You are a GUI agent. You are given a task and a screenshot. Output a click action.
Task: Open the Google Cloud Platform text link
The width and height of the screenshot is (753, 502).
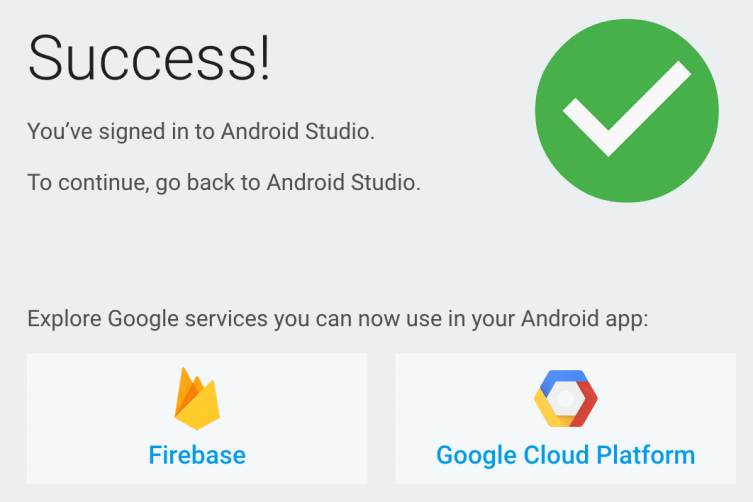[x=565, y=455]
